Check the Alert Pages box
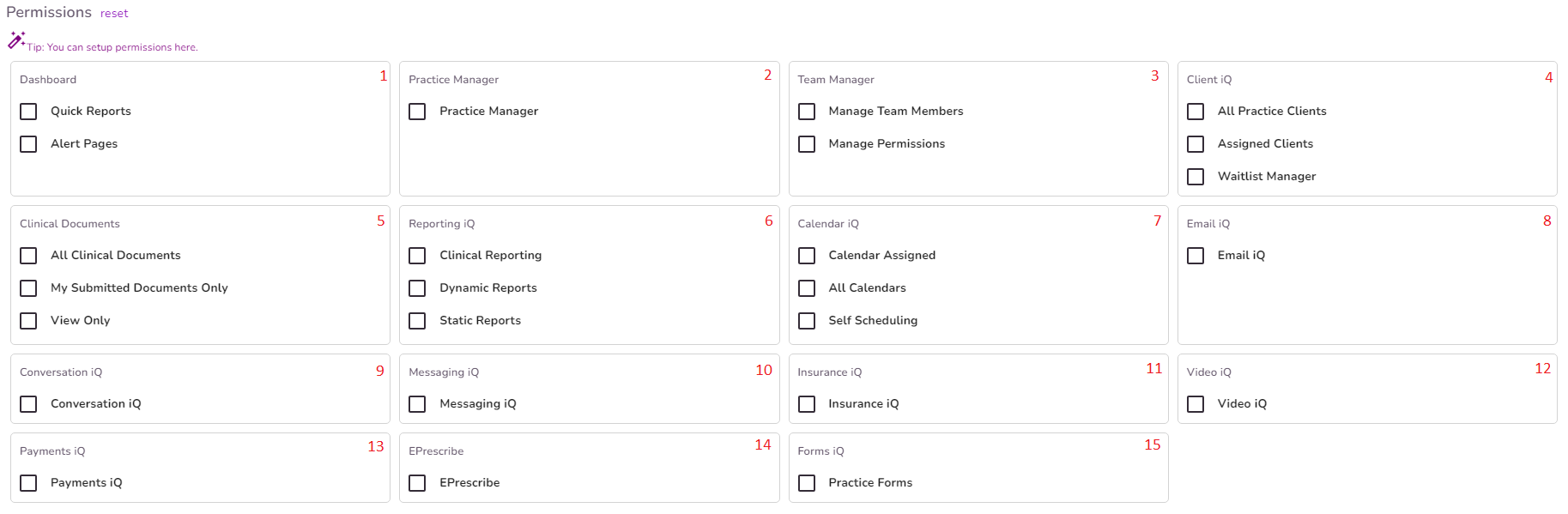Screen dimensions: 1568x514 coord(28,143)
